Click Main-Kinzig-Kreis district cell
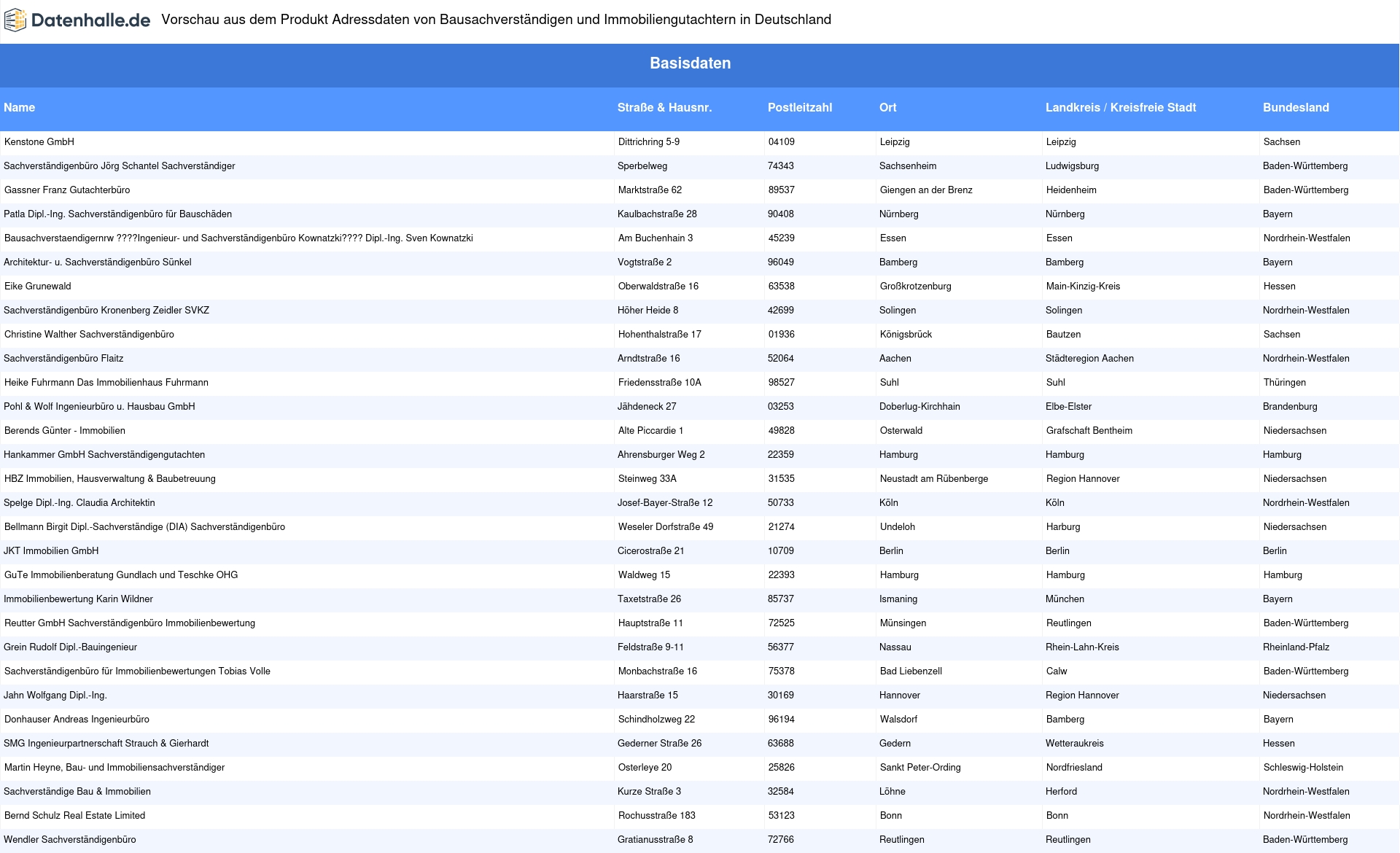 coord(1083,286)
